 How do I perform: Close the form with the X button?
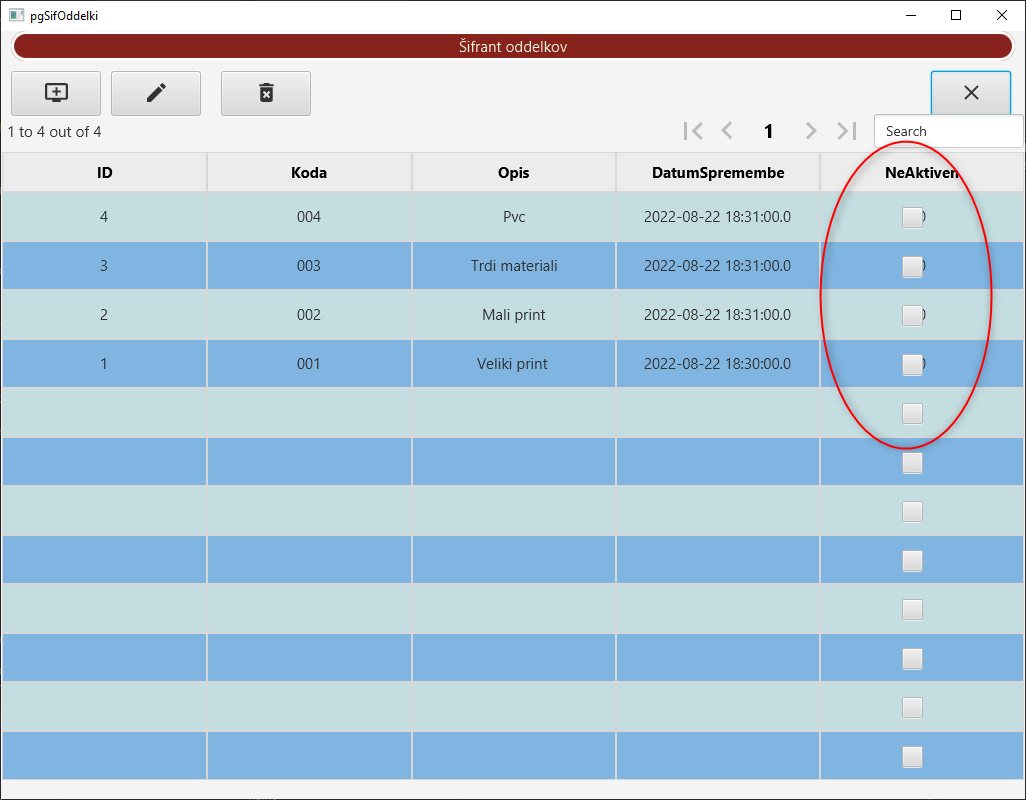(x=971, y=93)
